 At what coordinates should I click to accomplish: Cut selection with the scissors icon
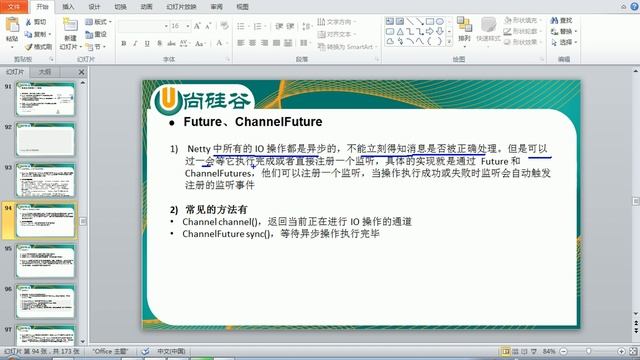tap(29, 22)
